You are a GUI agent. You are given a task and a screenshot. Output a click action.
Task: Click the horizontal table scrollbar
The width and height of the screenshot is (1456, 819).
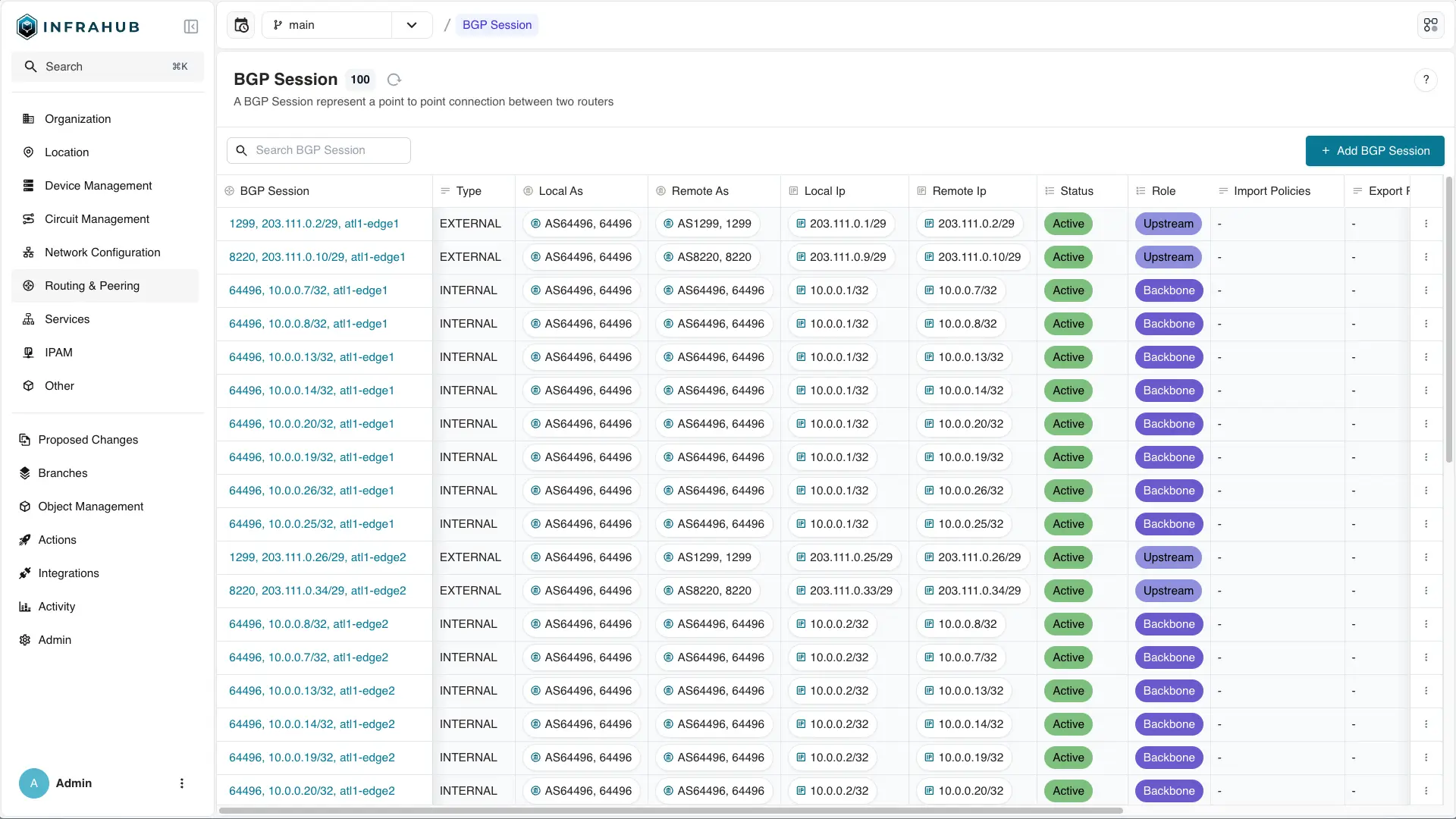(x=670, y=811)
